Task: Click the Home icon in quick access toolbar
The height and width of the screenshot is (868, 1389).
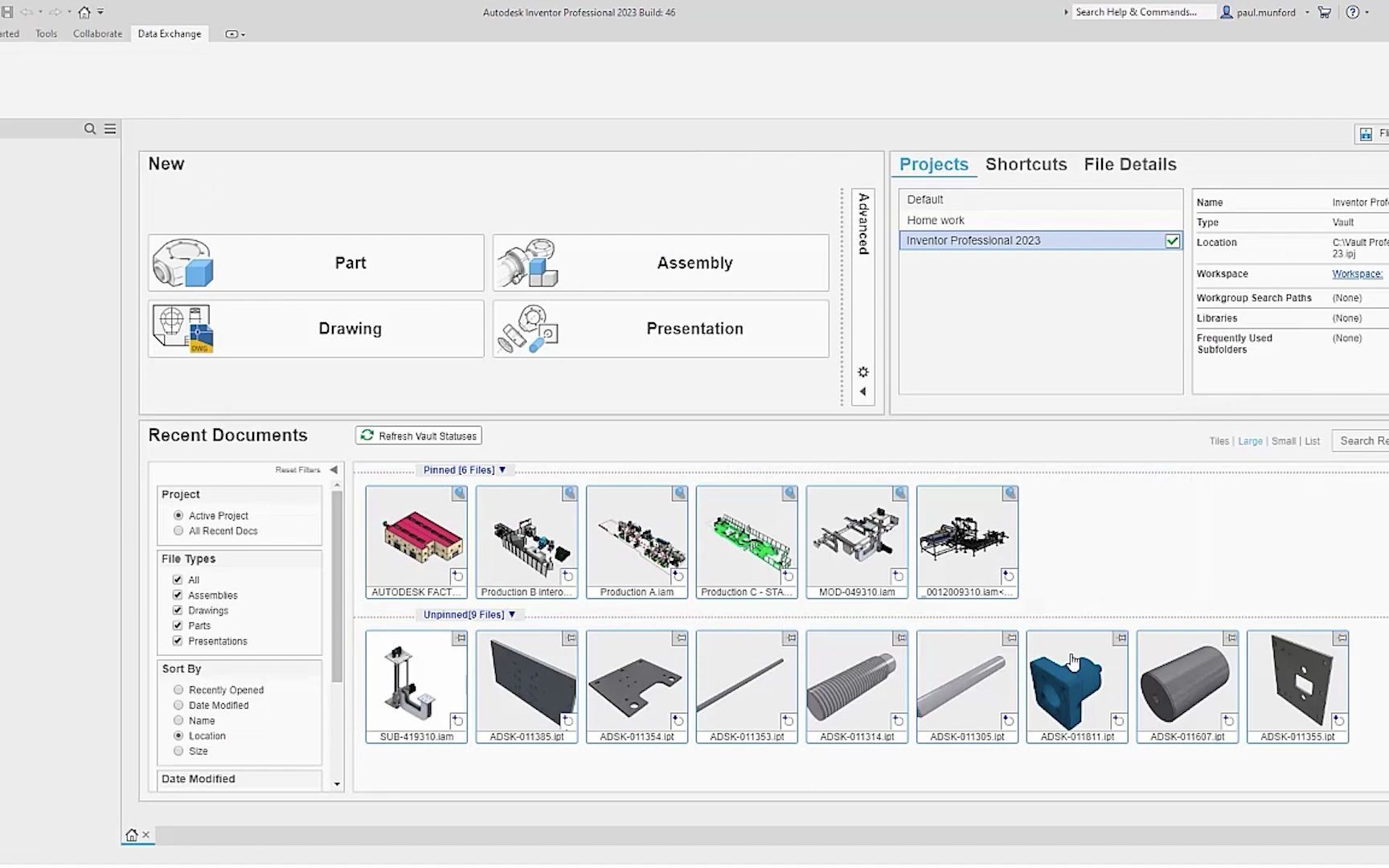Action: [x=84, y=12]
